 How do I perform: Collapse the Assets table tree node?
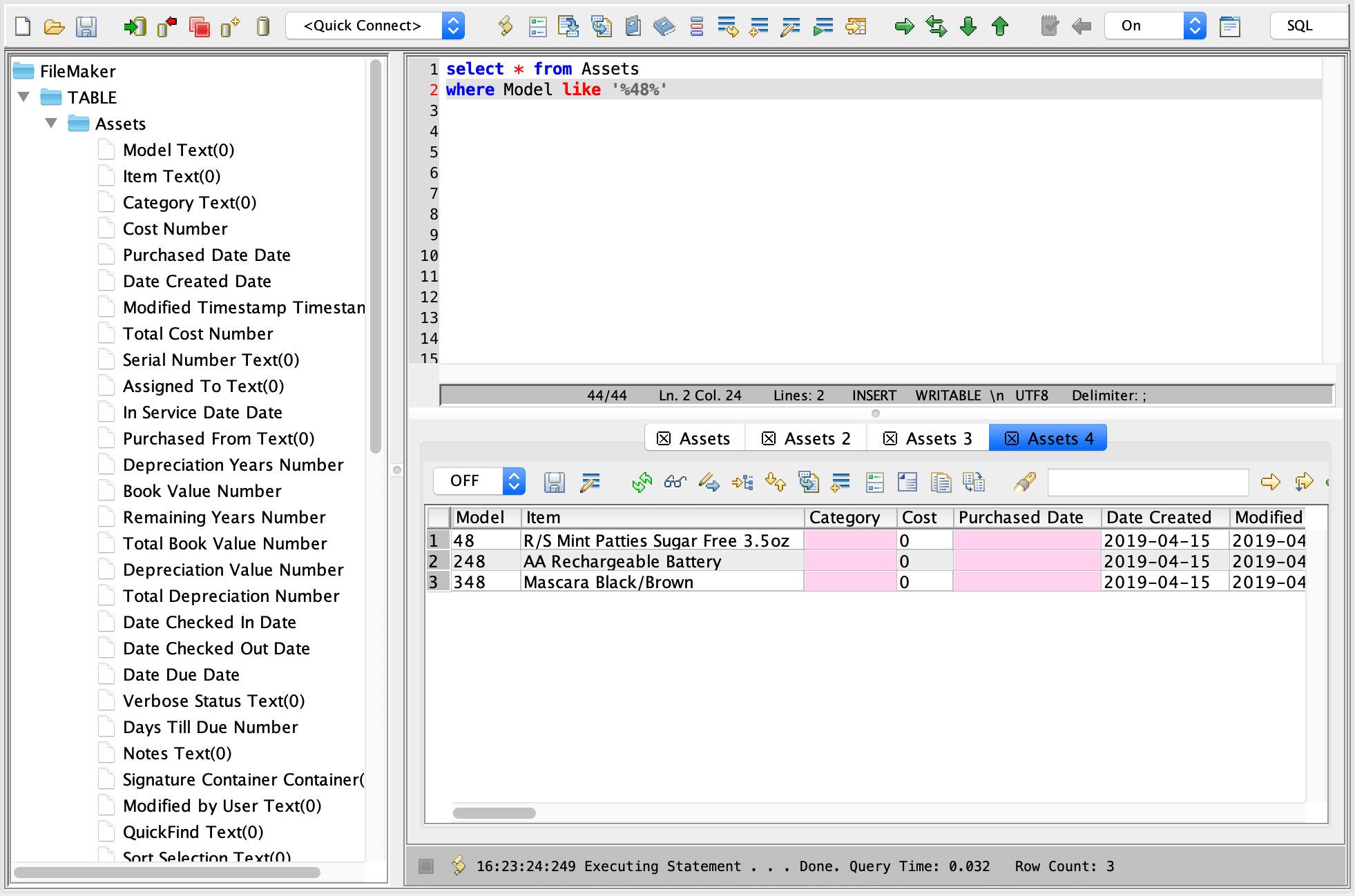click(x=51, y=124)
